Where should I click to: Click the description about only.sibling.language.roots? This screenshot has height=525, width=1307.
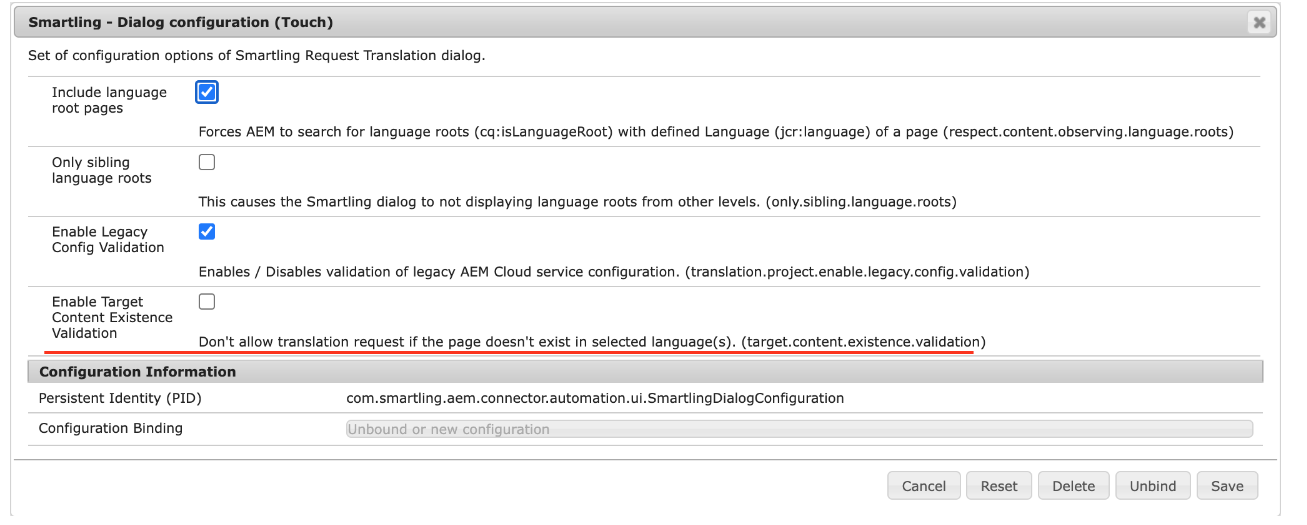pyautogui.click(x=578, y=202)
